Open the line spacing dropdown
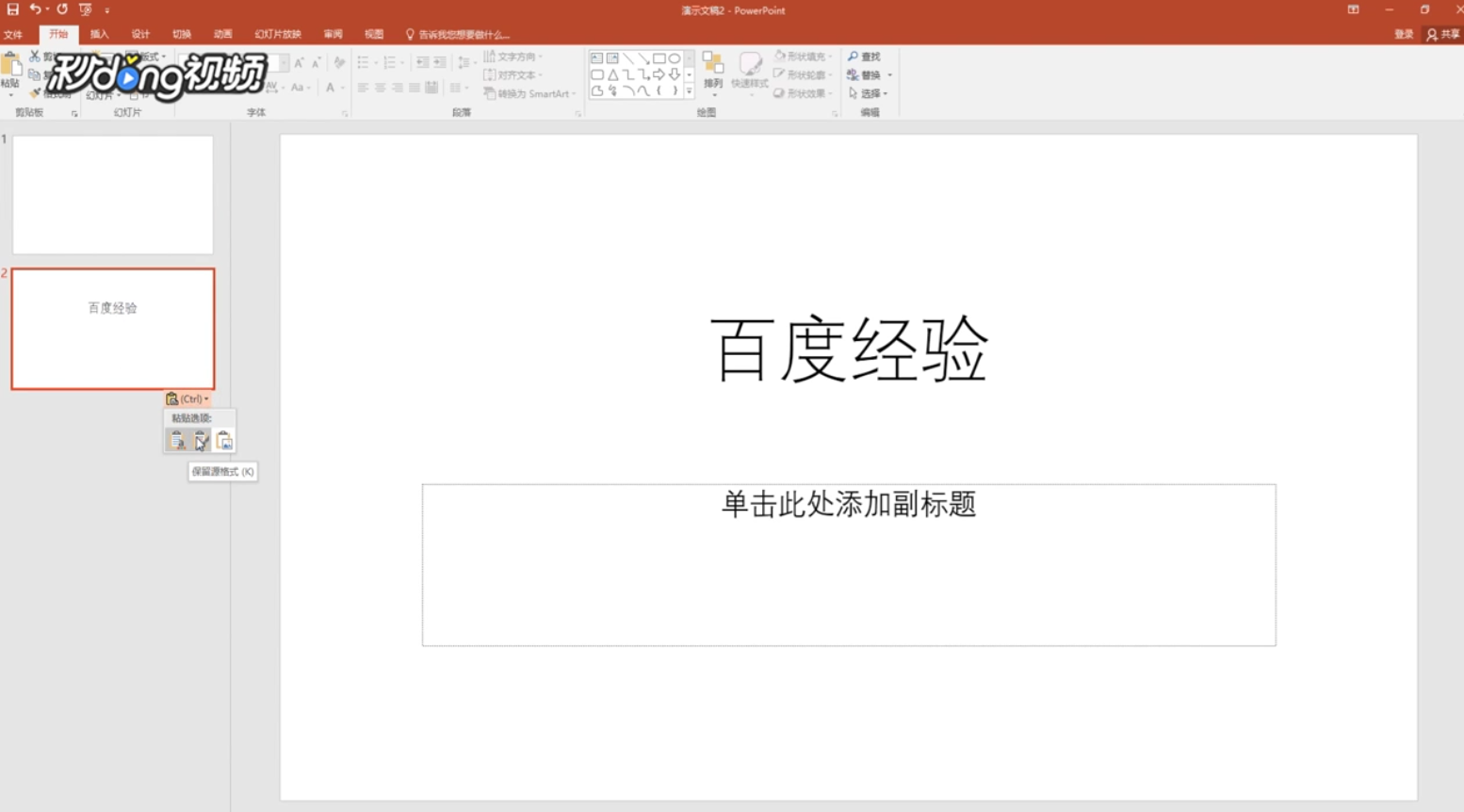The image size is (1464, 812). click(x=466, y=62)
